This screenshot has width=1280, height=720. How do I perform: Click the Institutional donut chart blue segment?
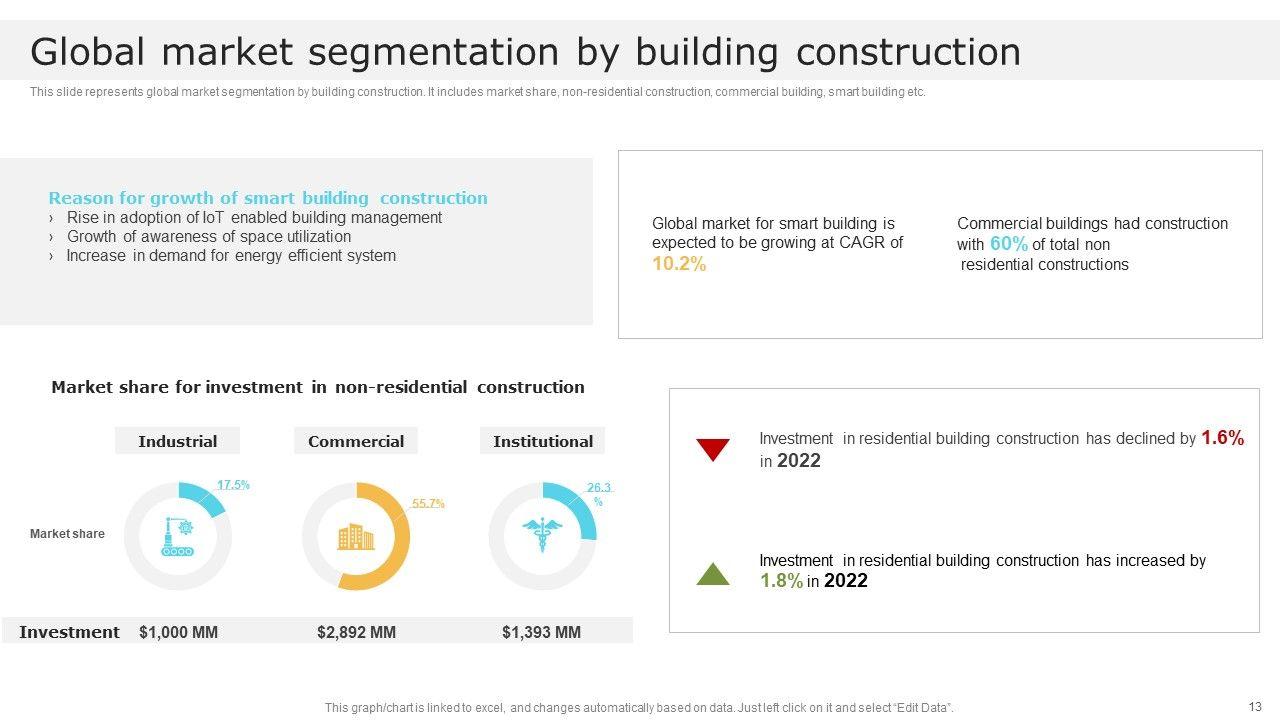point(578,505)
